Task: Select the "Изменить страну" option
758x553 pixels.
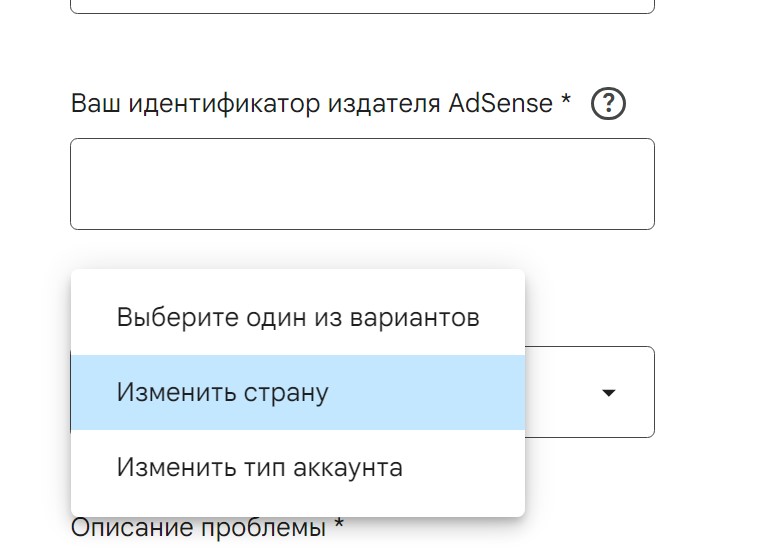Action: tap(298, 392)
